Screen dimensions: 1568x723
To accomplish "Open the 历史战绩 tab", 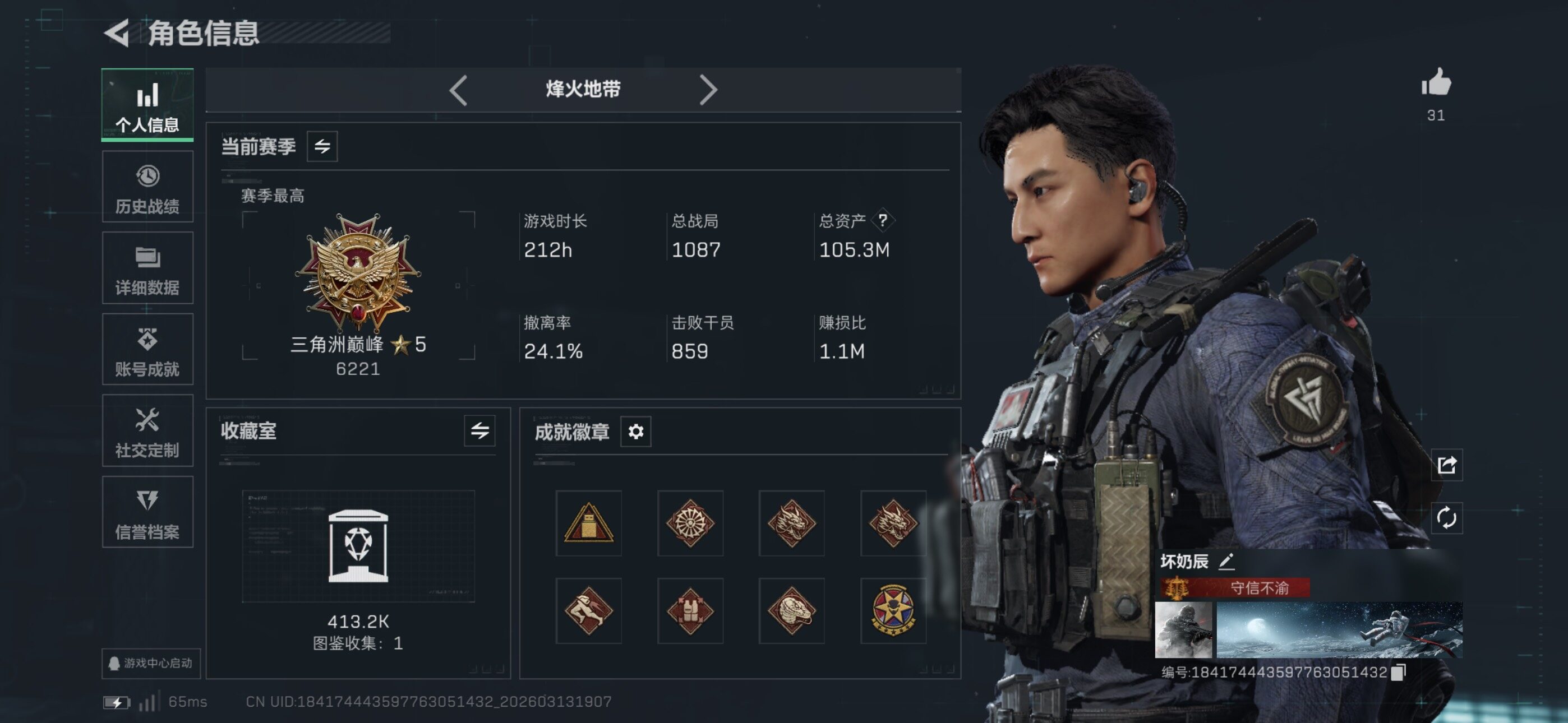I will pyautogui.click(x=147, y=187).
